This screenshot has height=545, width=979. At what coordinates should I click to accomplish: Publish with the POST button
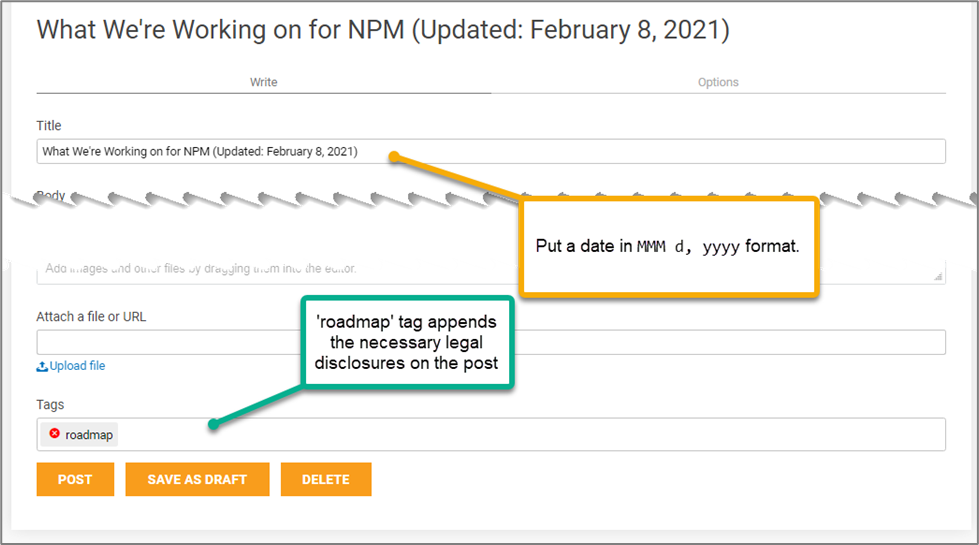pyautogui.click(x=75, y=479)
